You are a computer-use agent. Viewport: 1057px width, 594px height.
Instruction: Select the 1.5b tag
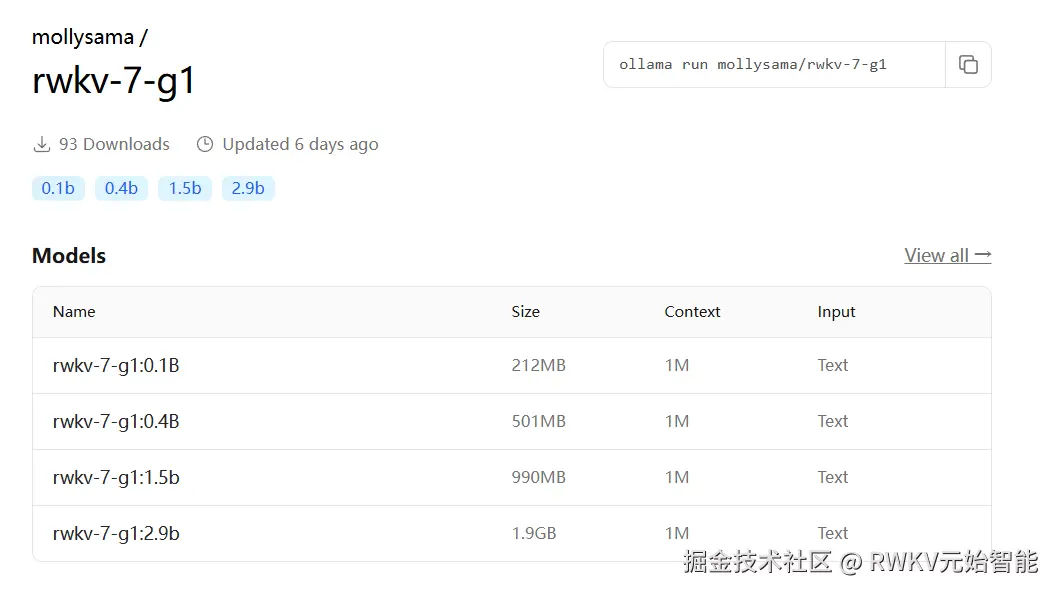pos(185,188)
